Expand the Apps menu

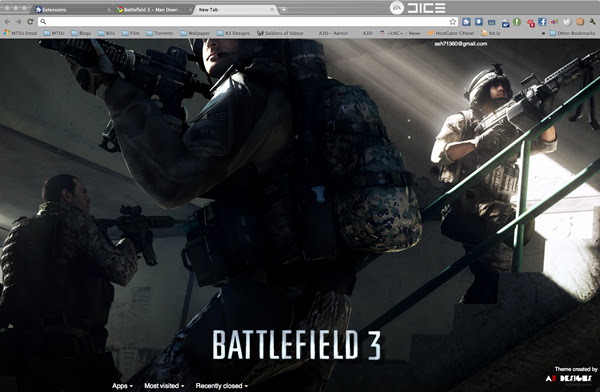122,386
